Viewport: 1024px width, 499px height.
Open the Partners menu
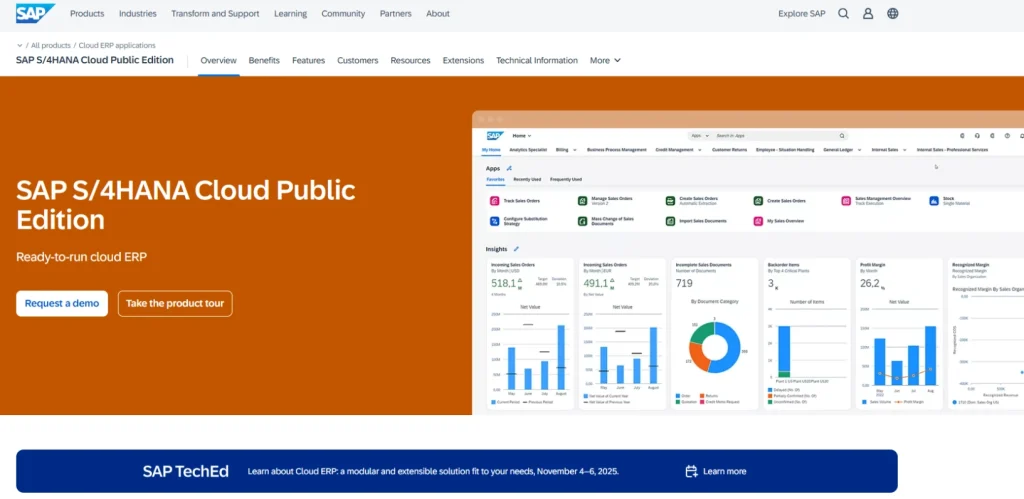click(x=396, y=13)
